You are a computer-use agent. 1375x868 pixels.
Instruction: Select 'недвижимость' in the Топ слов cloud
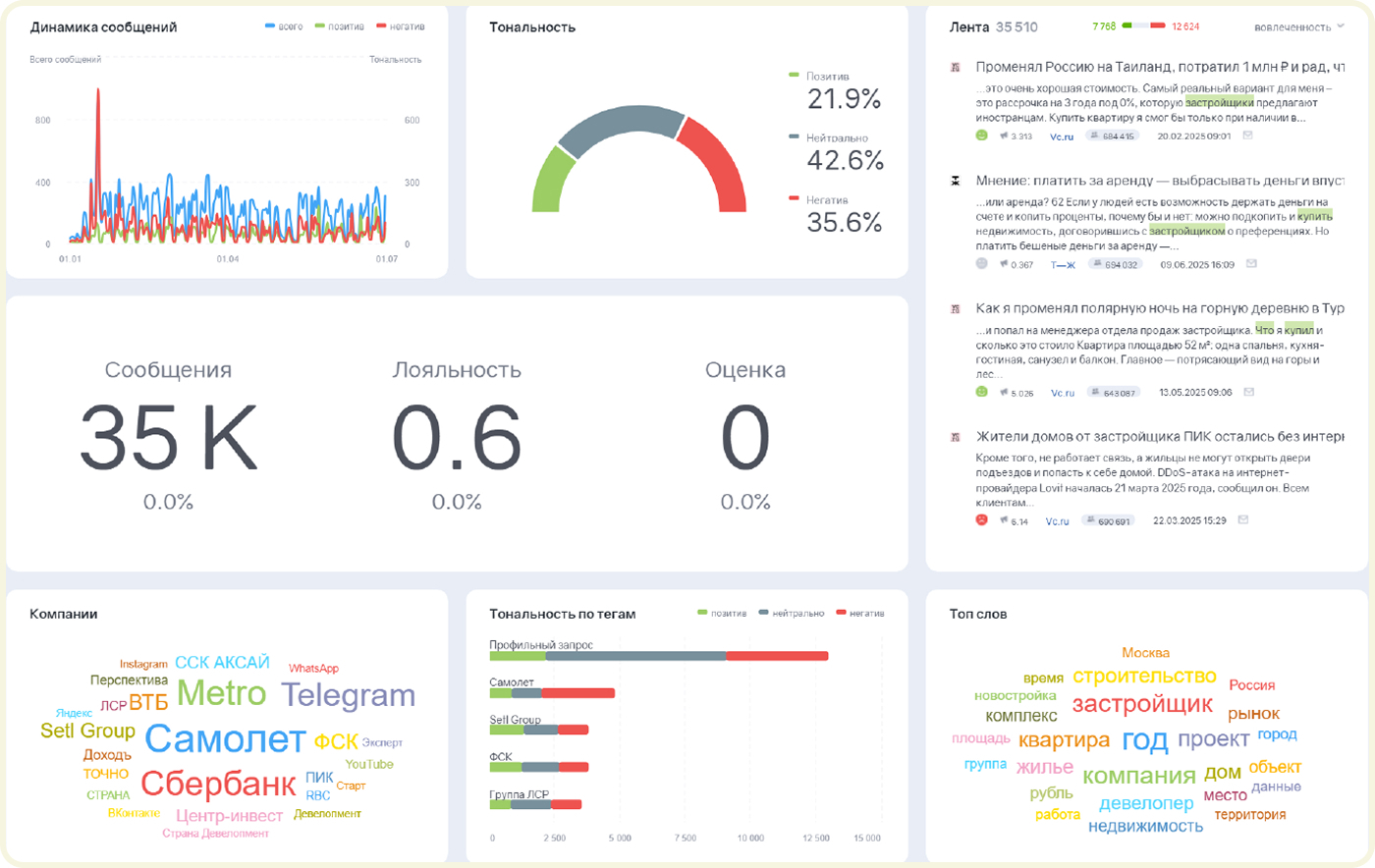coord(1145,827)
